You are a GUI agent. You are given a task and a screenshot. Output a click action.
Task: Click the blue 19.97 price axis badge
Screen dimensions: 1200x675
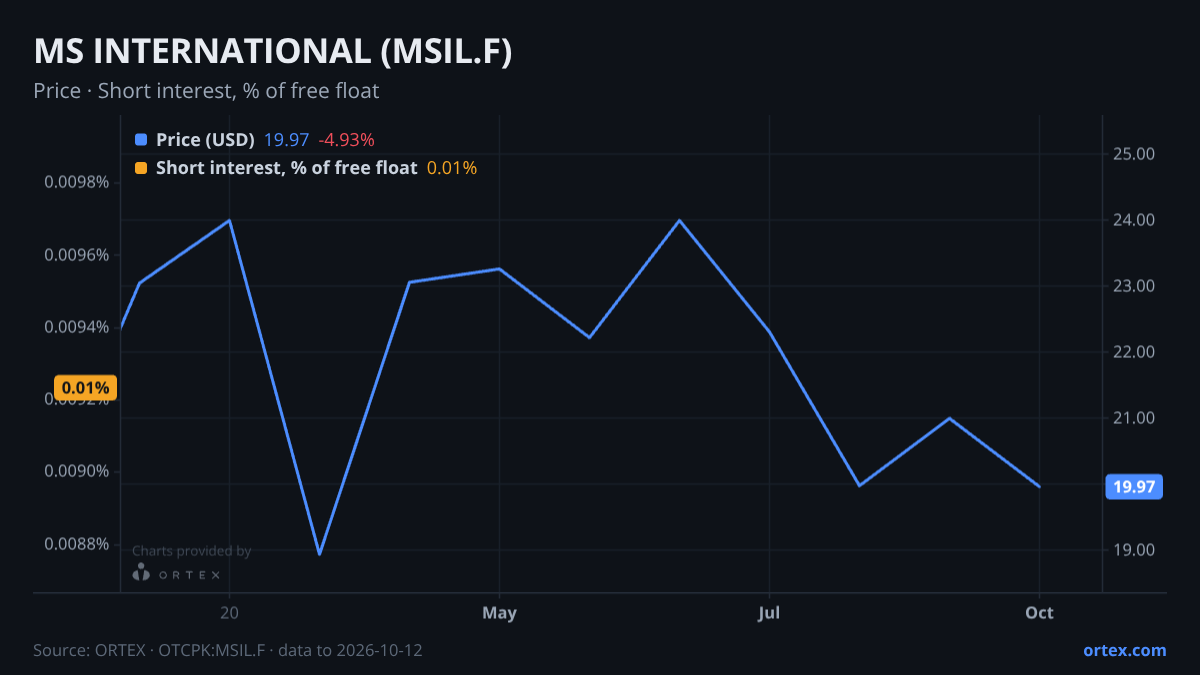click(1134, 487)
